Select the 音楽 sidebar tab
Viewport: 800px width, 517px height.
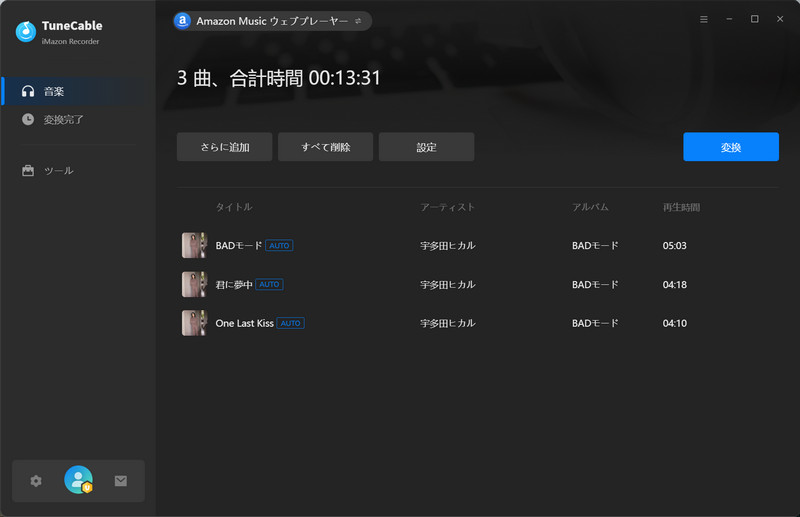click(78, 91)
